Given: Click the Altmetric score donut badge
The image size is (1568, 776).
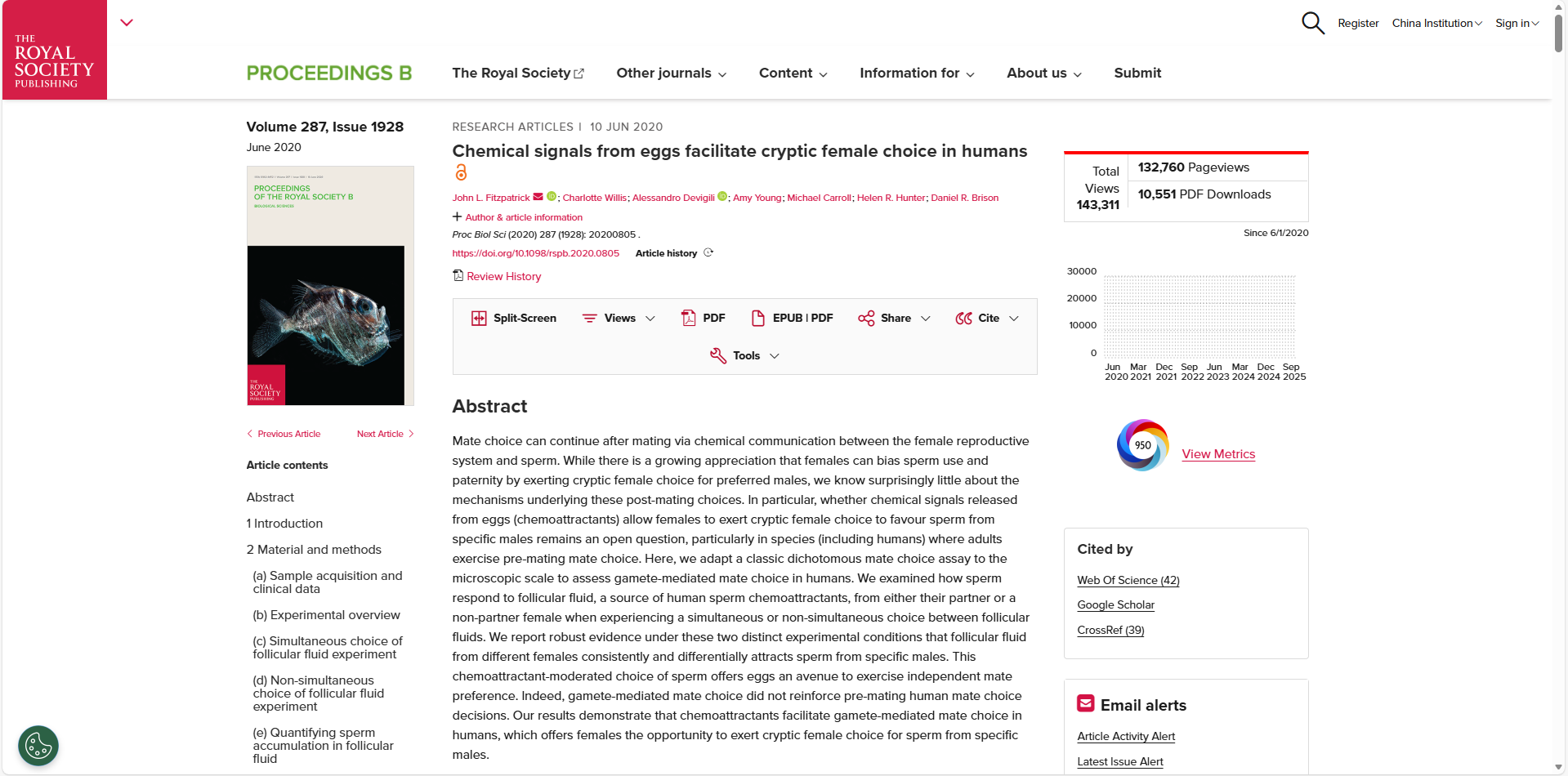Looking at the screenshot, I should pyautogui.click(x=1142, y=445).
